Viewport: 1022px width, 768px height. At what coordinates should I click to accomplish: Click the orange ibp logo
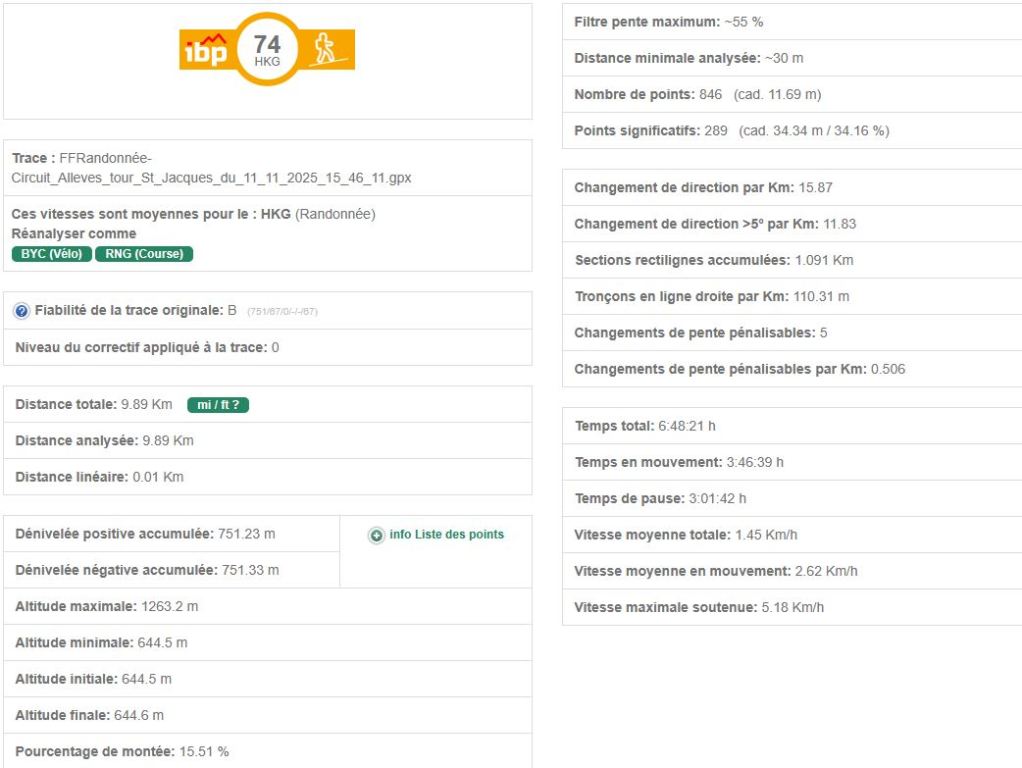[205, 49]
